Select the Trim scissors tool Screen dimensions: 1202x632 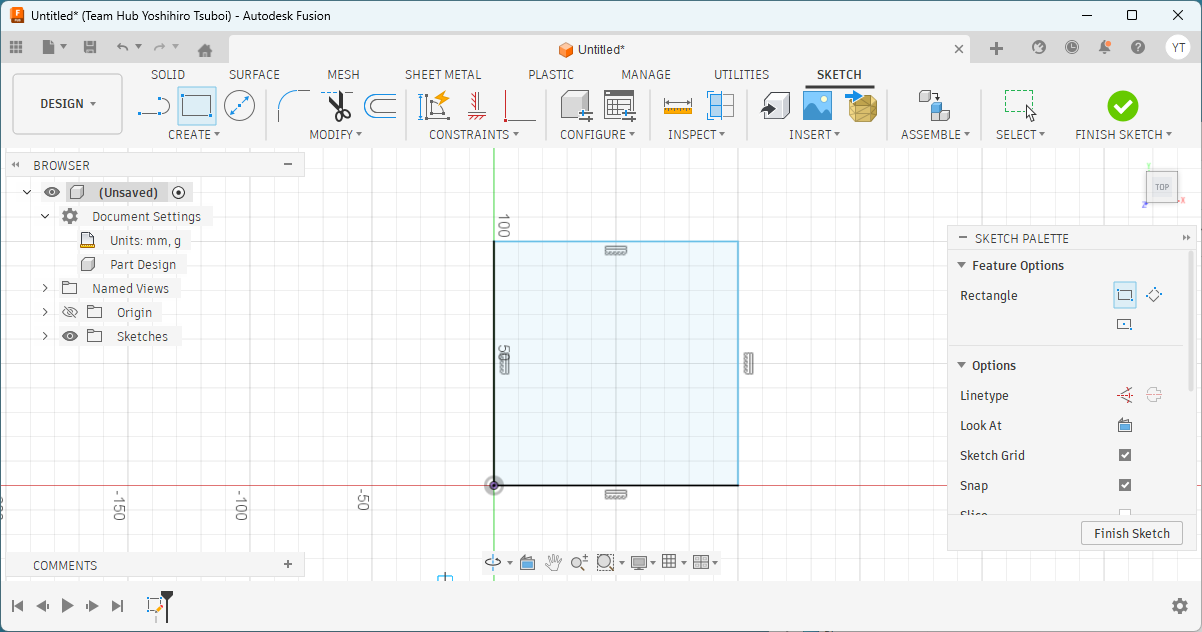(337, 105)
